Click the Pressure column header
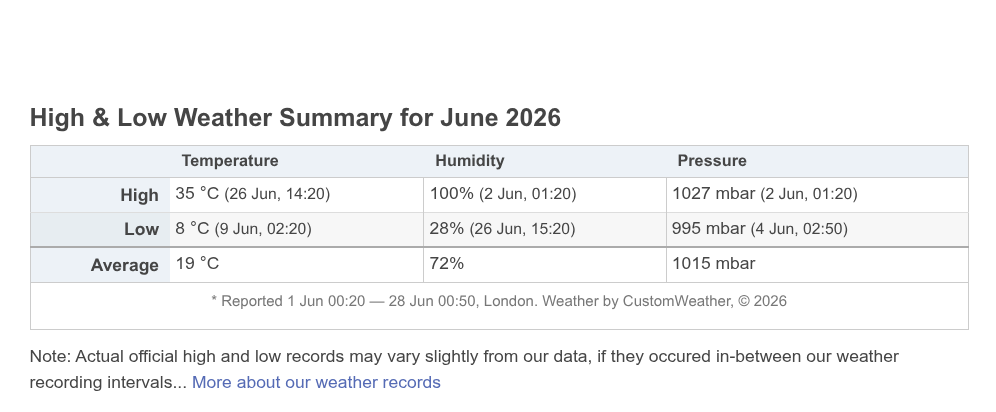This screenshot has width=996, height=412. pyautogui.click(x=711, y=161)
